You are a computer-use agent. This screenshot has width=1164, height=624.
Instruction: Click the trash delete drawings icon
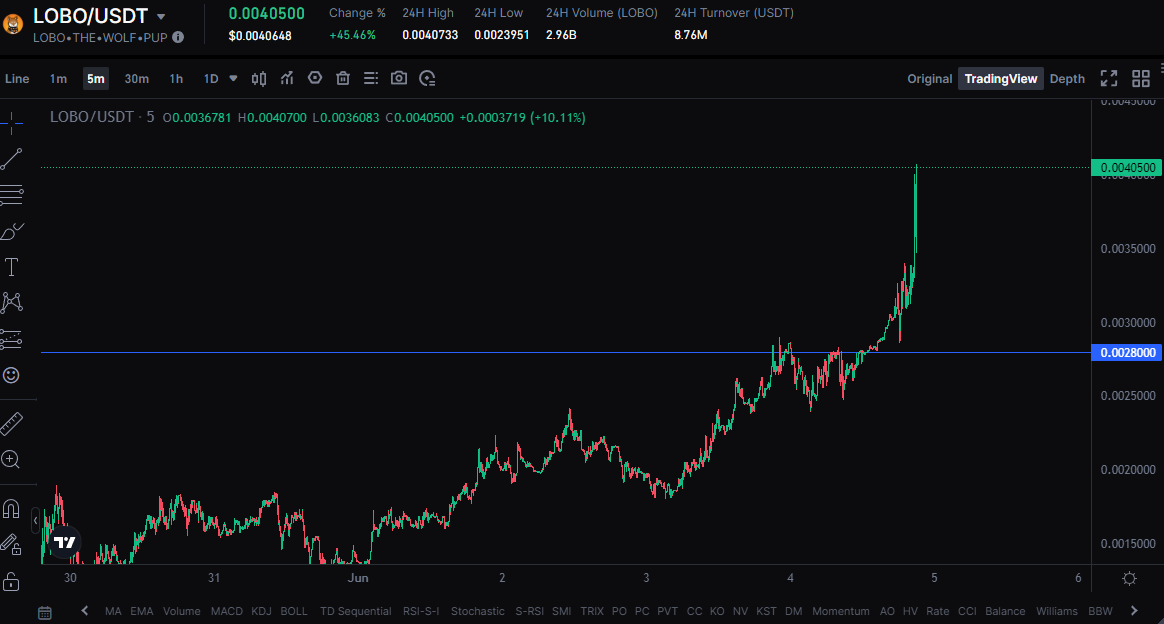pos(343,79)
